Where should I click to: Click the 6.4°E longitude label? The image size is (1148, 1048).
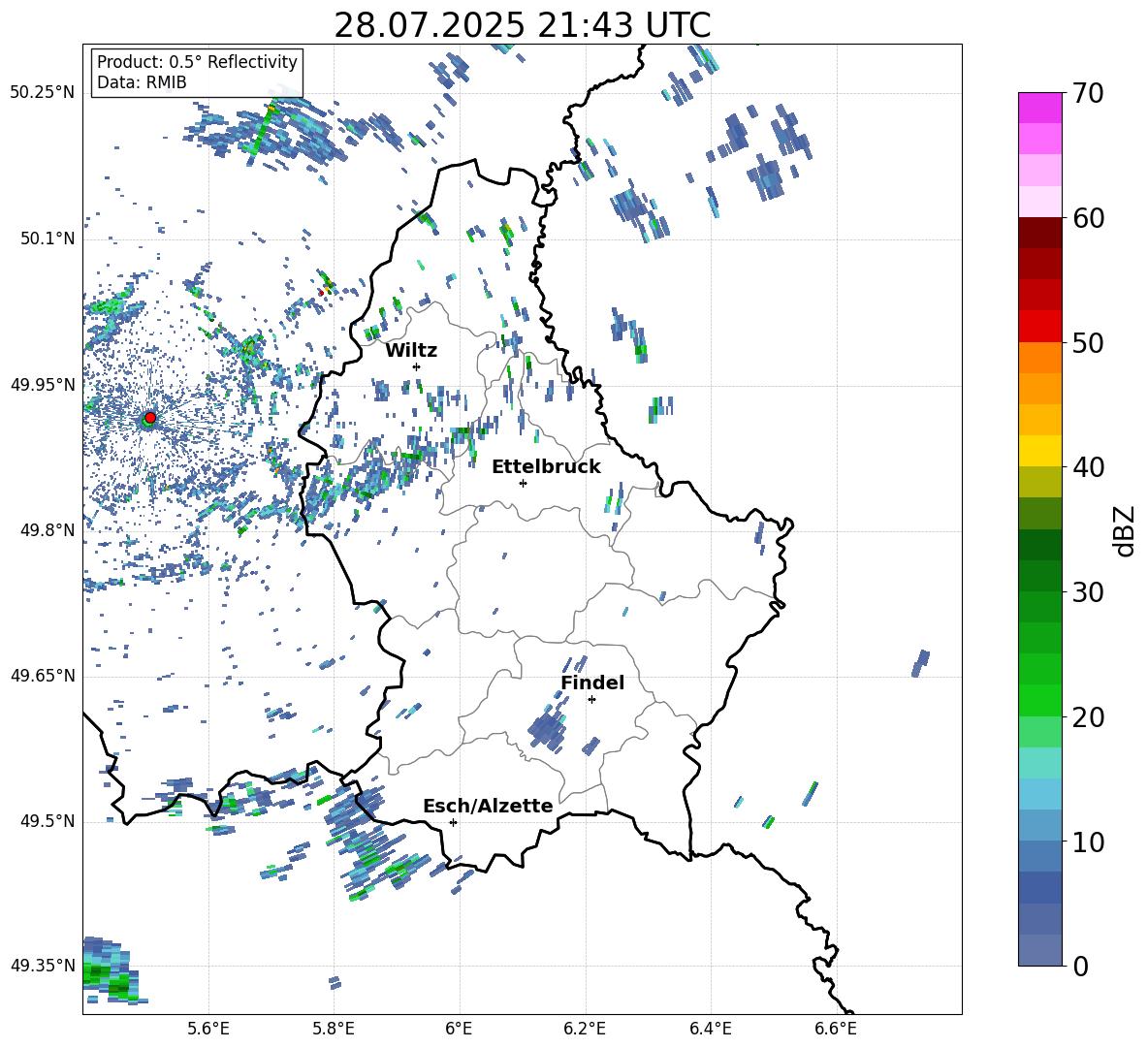[710, 1030]
